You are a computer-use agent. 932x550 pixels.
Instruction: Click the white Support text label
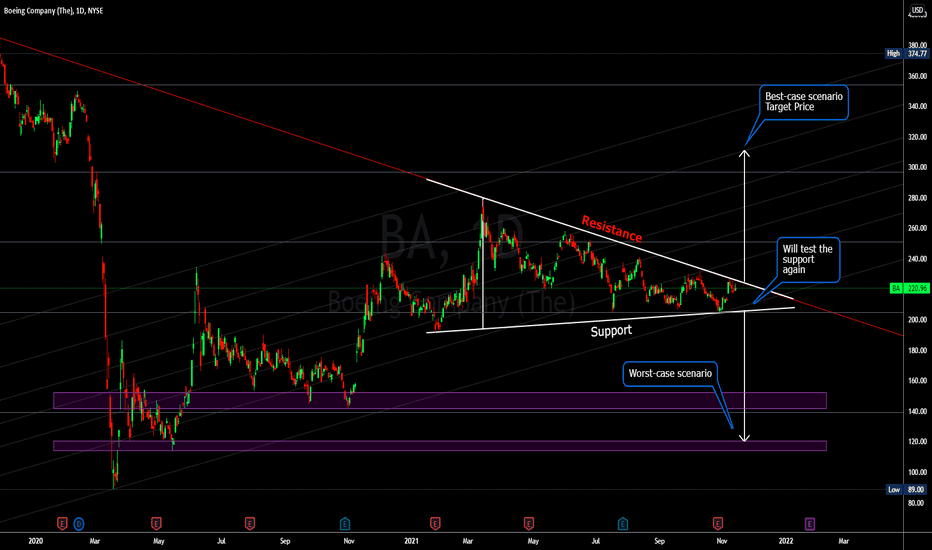(x=611, y=331)
